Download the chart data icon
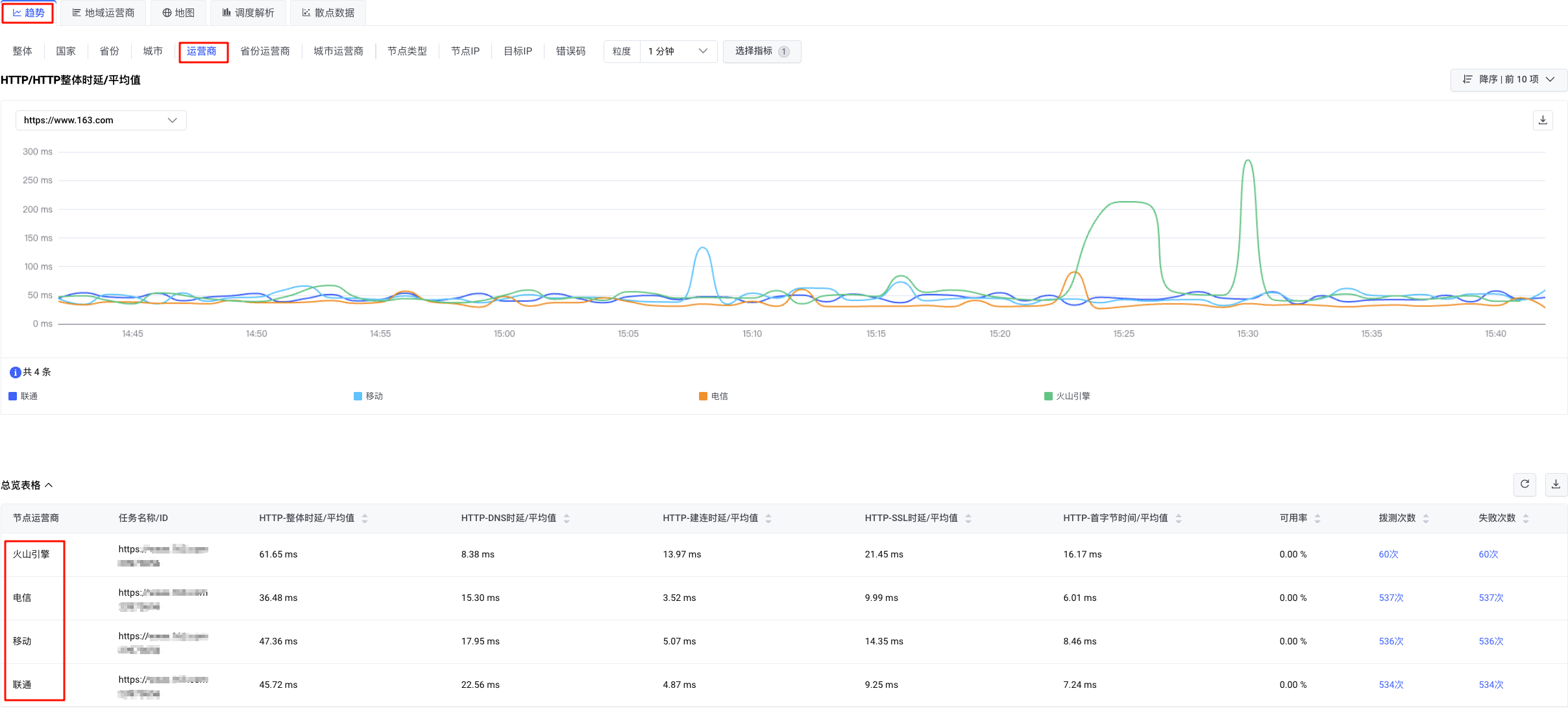Screen dimensions: 1568x708 tap(1543, 121)
